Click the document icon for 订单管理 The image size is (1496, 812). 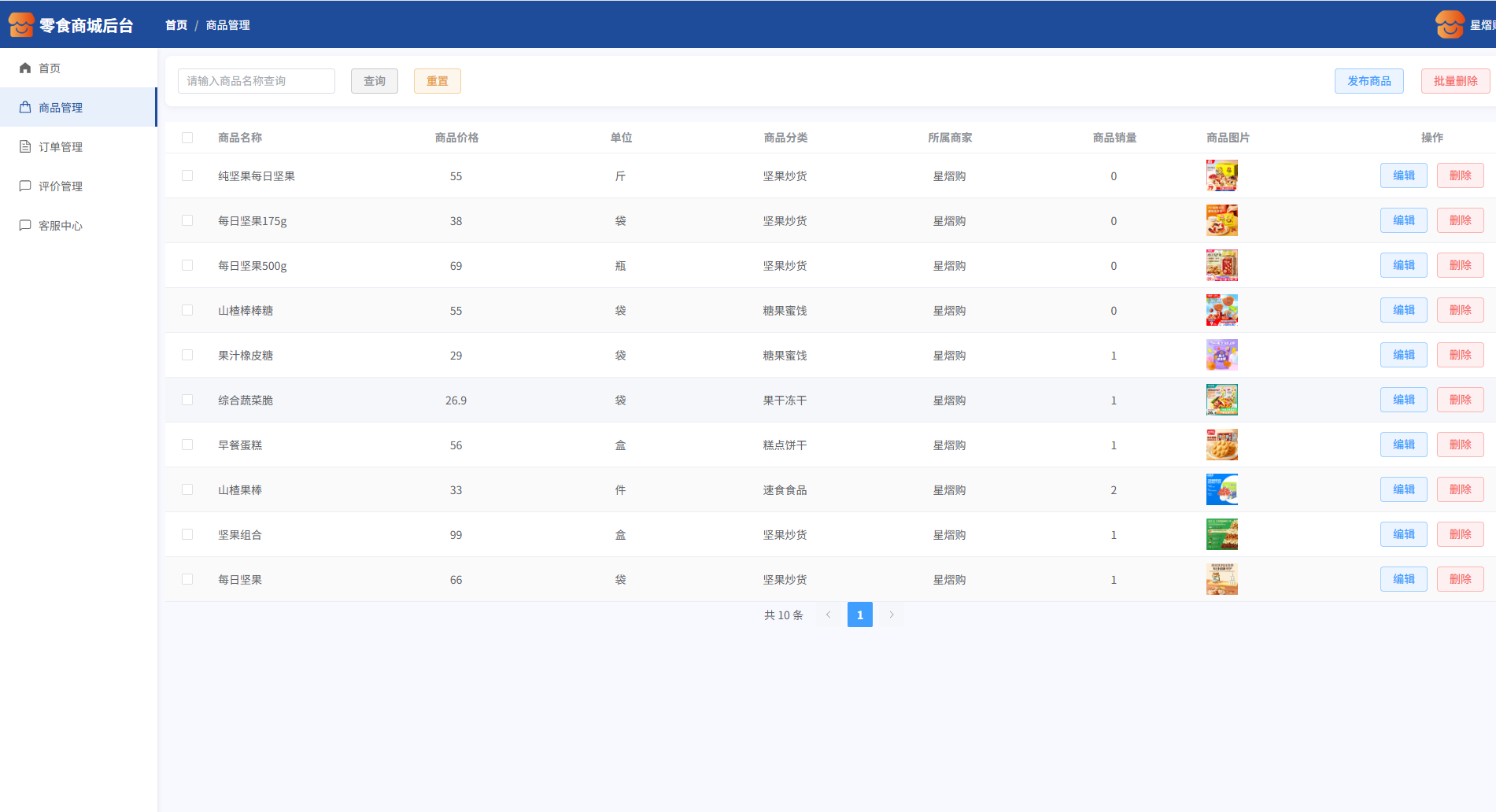click(x=25, y=147)
